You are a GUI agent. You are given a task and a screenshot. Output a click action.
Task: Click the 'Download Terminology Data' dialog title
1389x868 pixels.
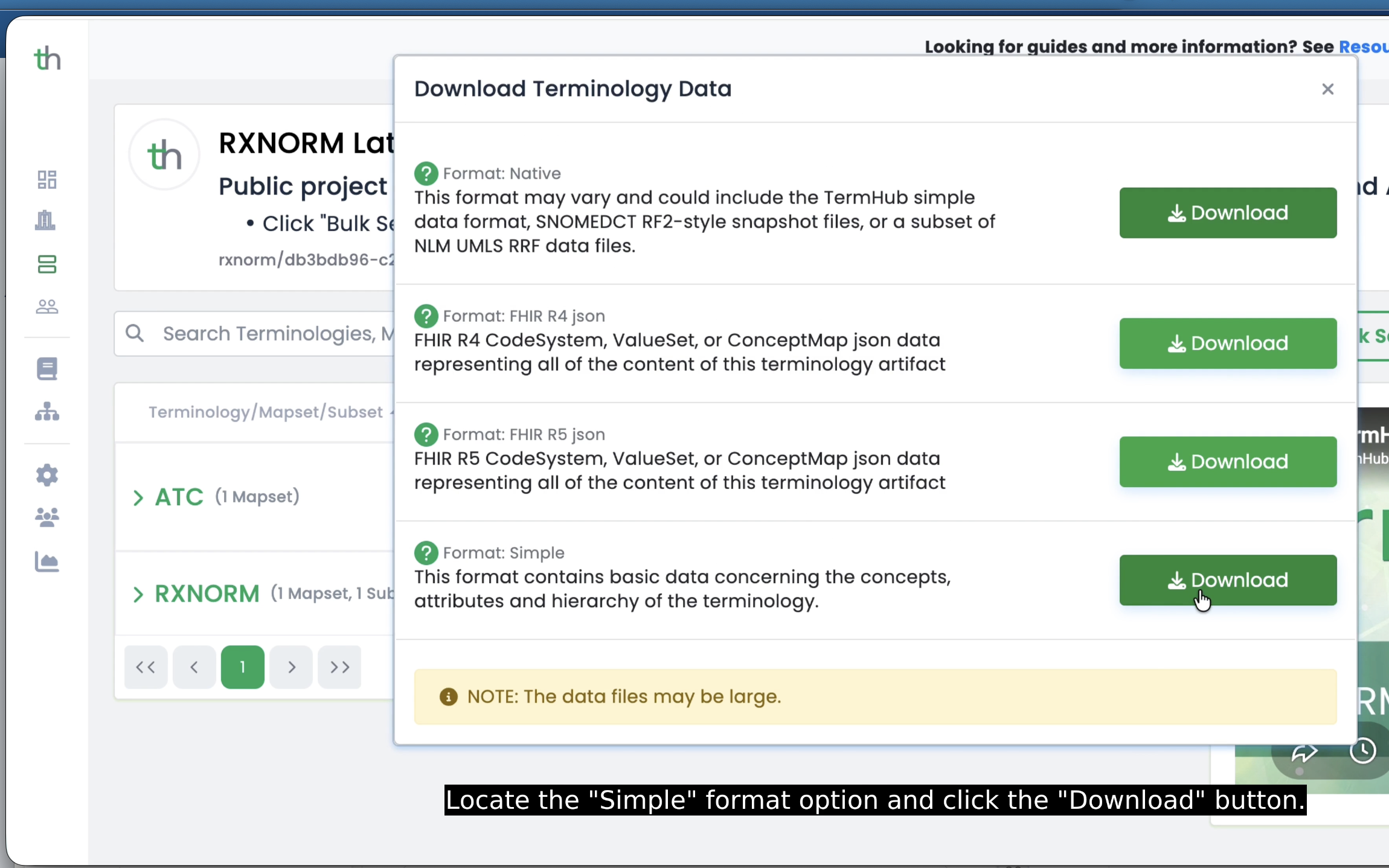click(x=573, y=89)
